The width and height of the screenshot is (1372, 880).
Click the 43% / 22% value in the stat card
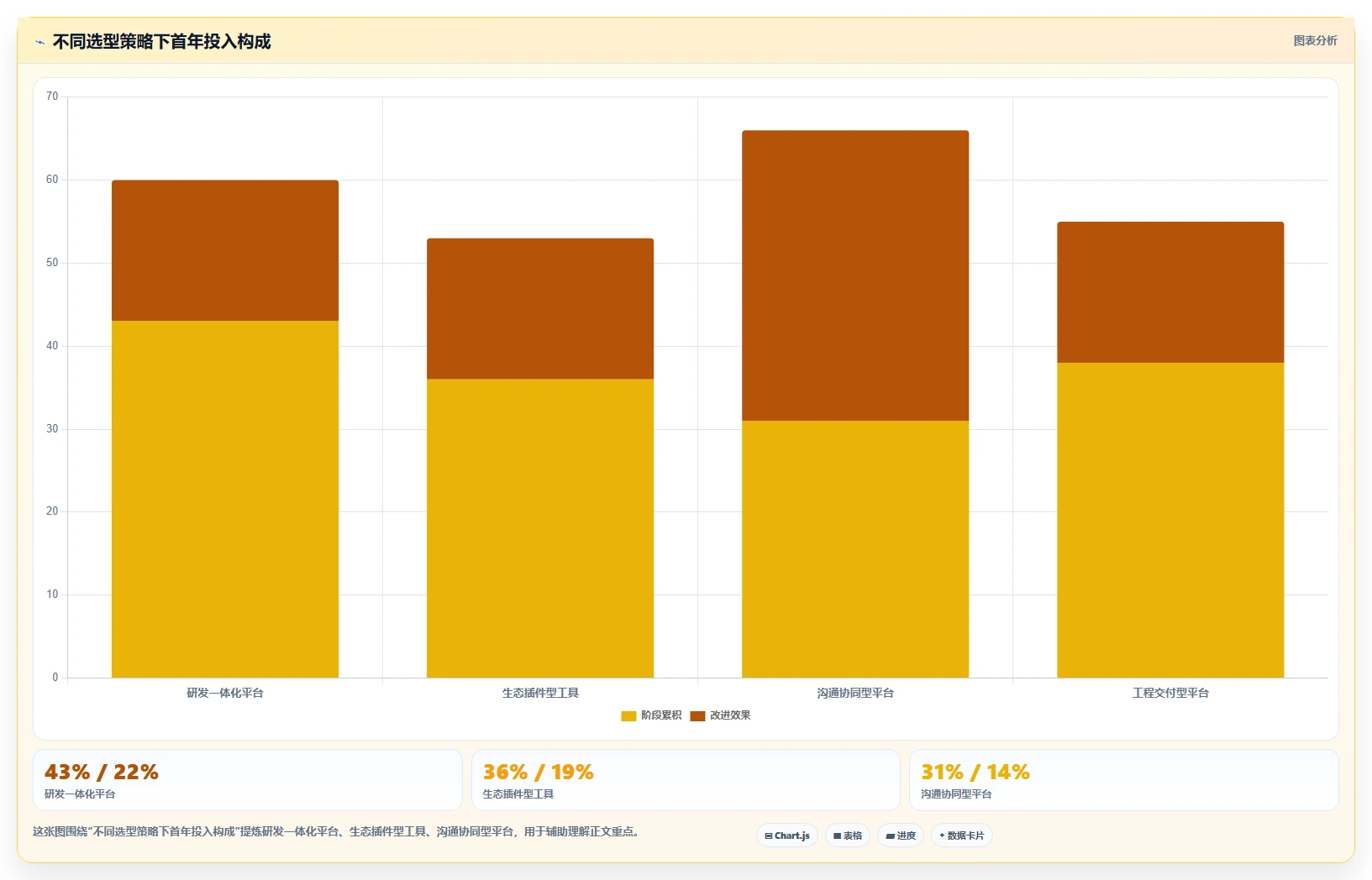(x=102, y=772)
